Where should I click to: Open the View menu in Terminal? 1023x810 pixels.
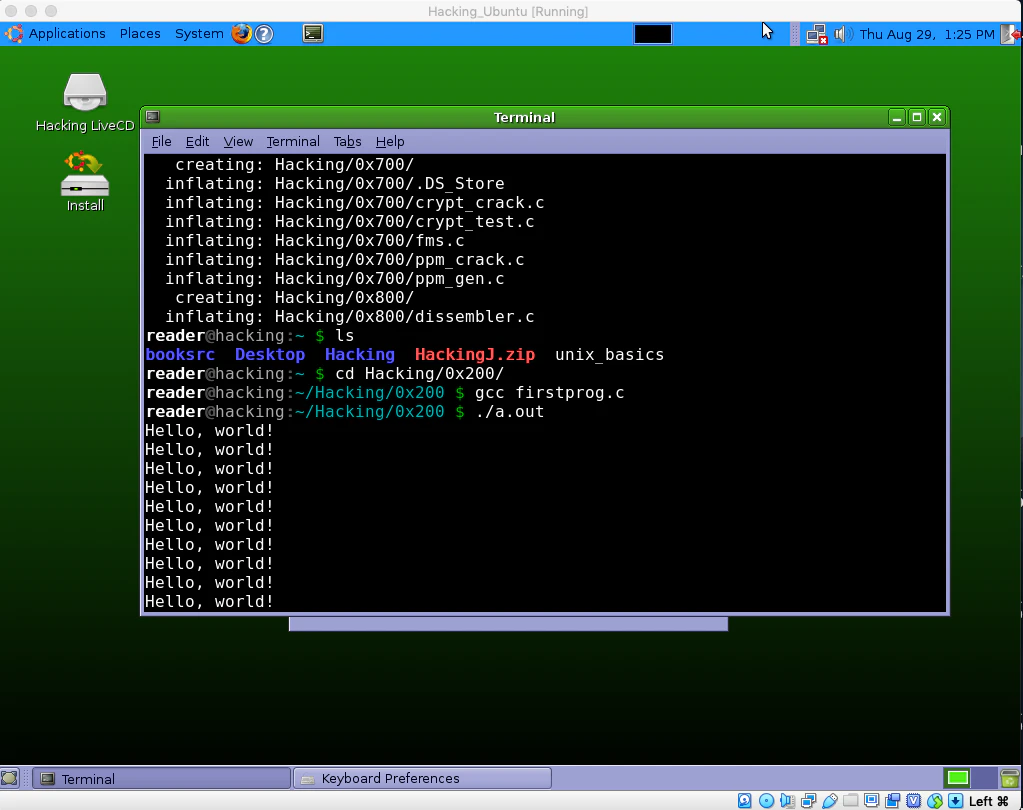pyautogui.click(x=238, y=142)
